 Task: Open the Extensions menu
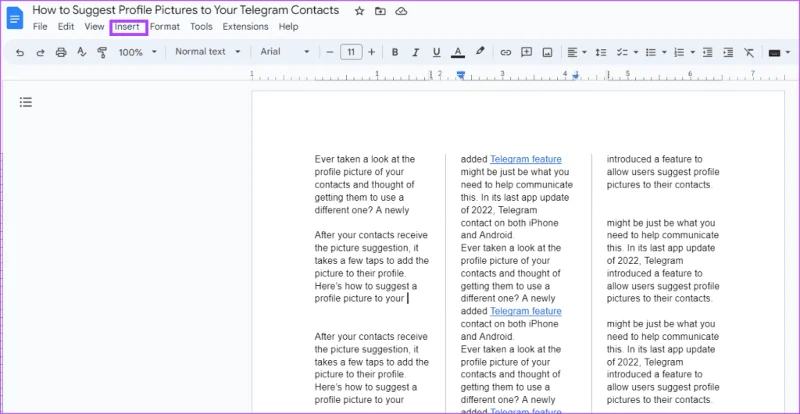(x=245, y=27)
